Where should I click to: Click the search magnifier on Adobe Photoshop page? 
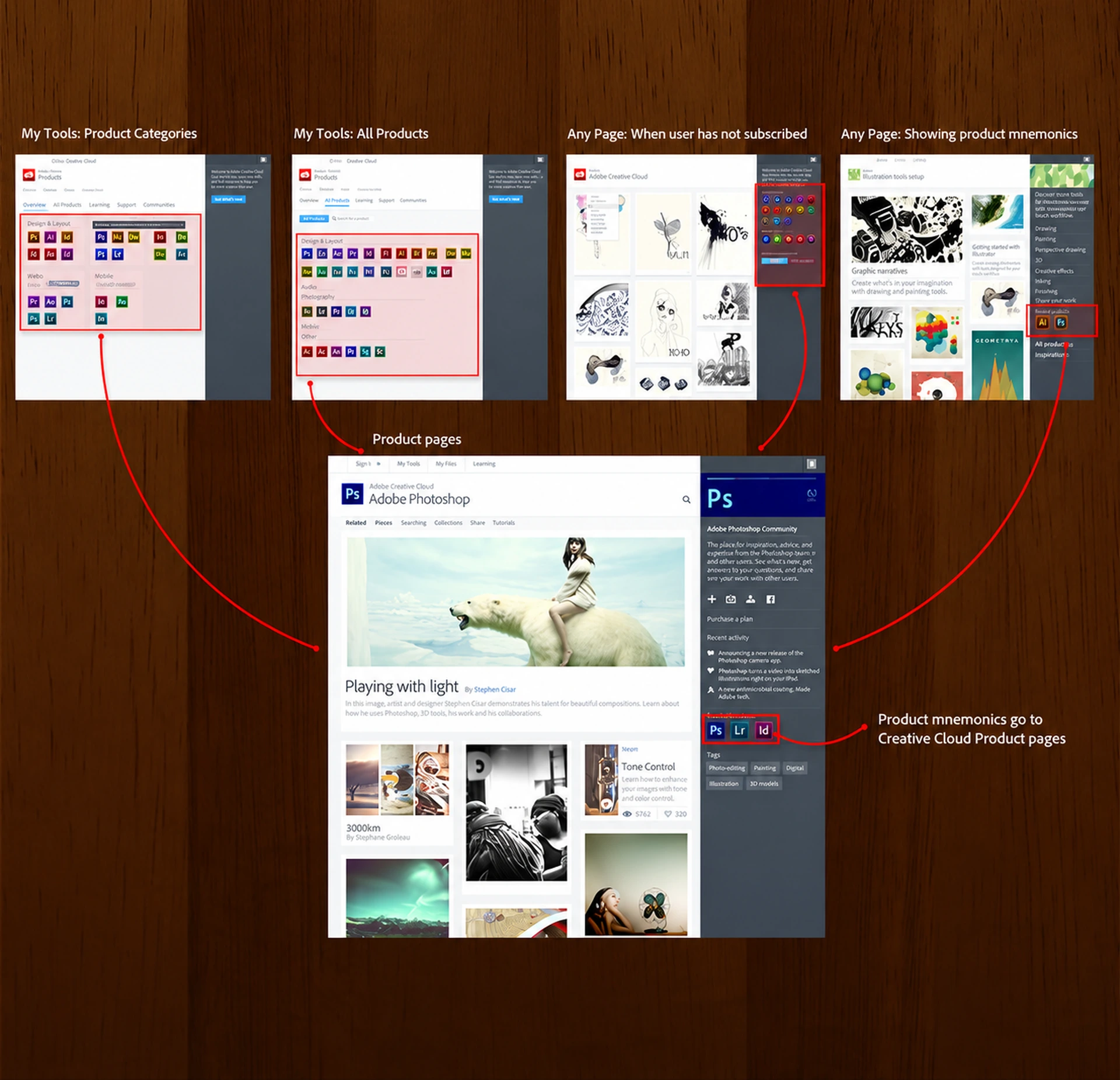tap(686, 499)
